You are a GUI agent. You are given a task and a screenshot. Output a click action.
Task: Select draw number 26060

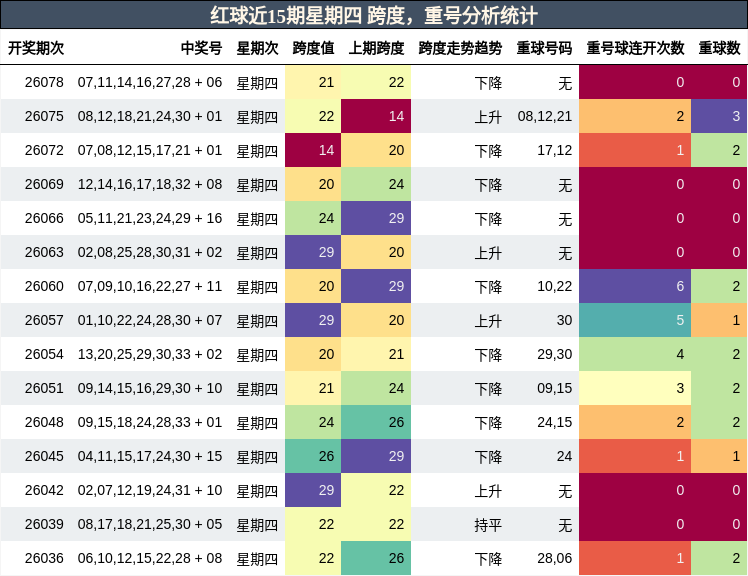pos(44,286)
